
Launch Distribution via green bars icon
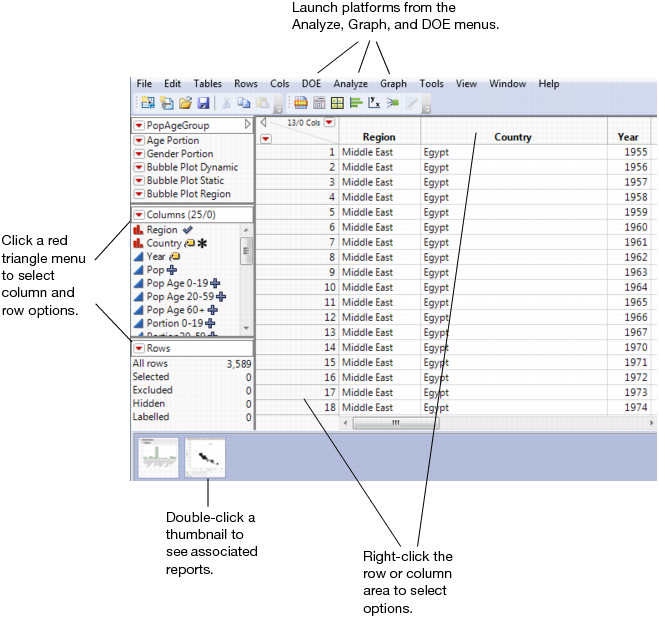[x=356, y=103]
